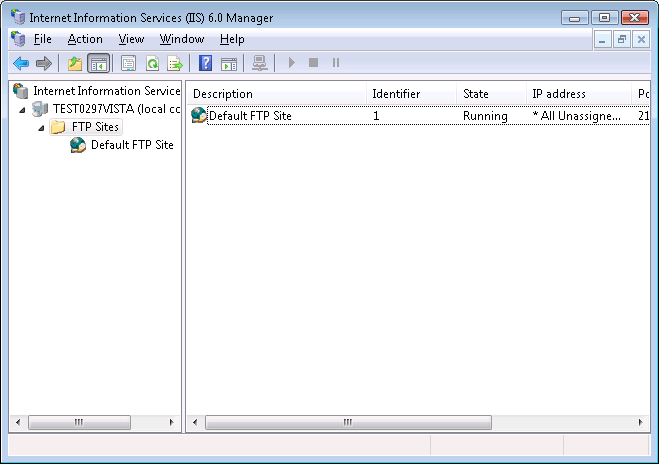Collapse the TEST0297VISTA tree node
The height and width of the screenshot is (464, 659).
(23, 110)
